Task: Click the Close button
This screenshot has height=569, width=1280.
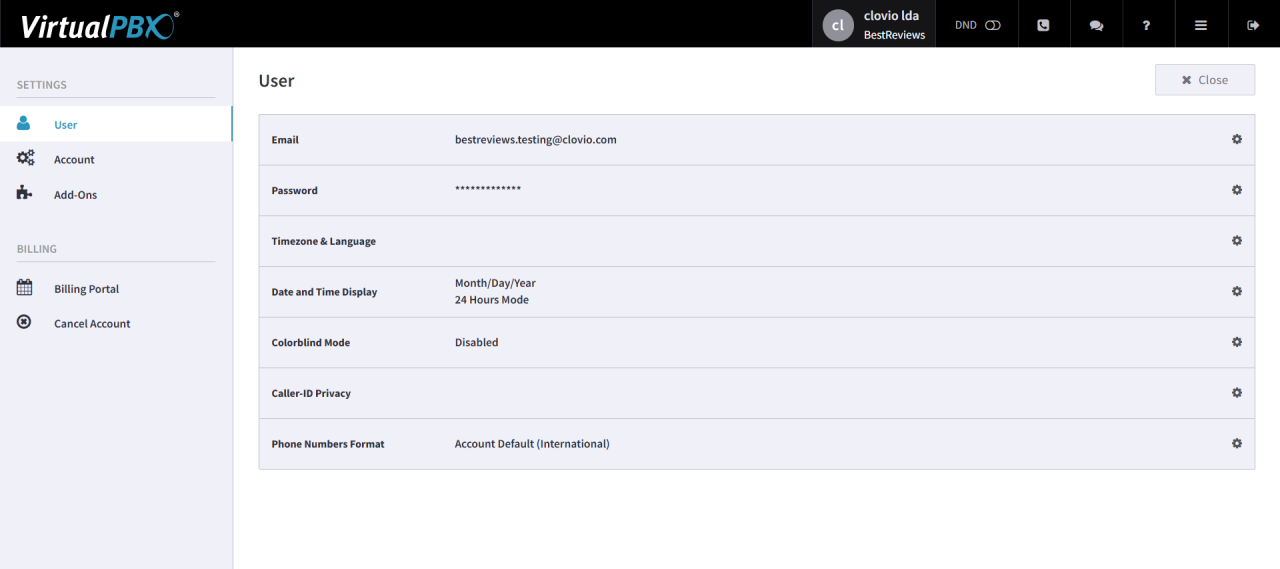Action: [1205, 80]
